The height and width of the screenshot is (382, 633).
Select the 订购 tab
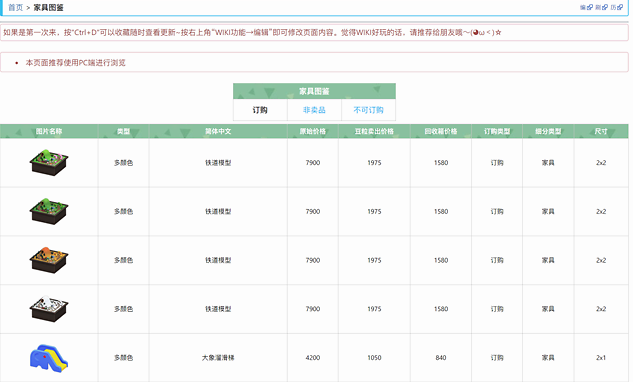tap(260, 110)
